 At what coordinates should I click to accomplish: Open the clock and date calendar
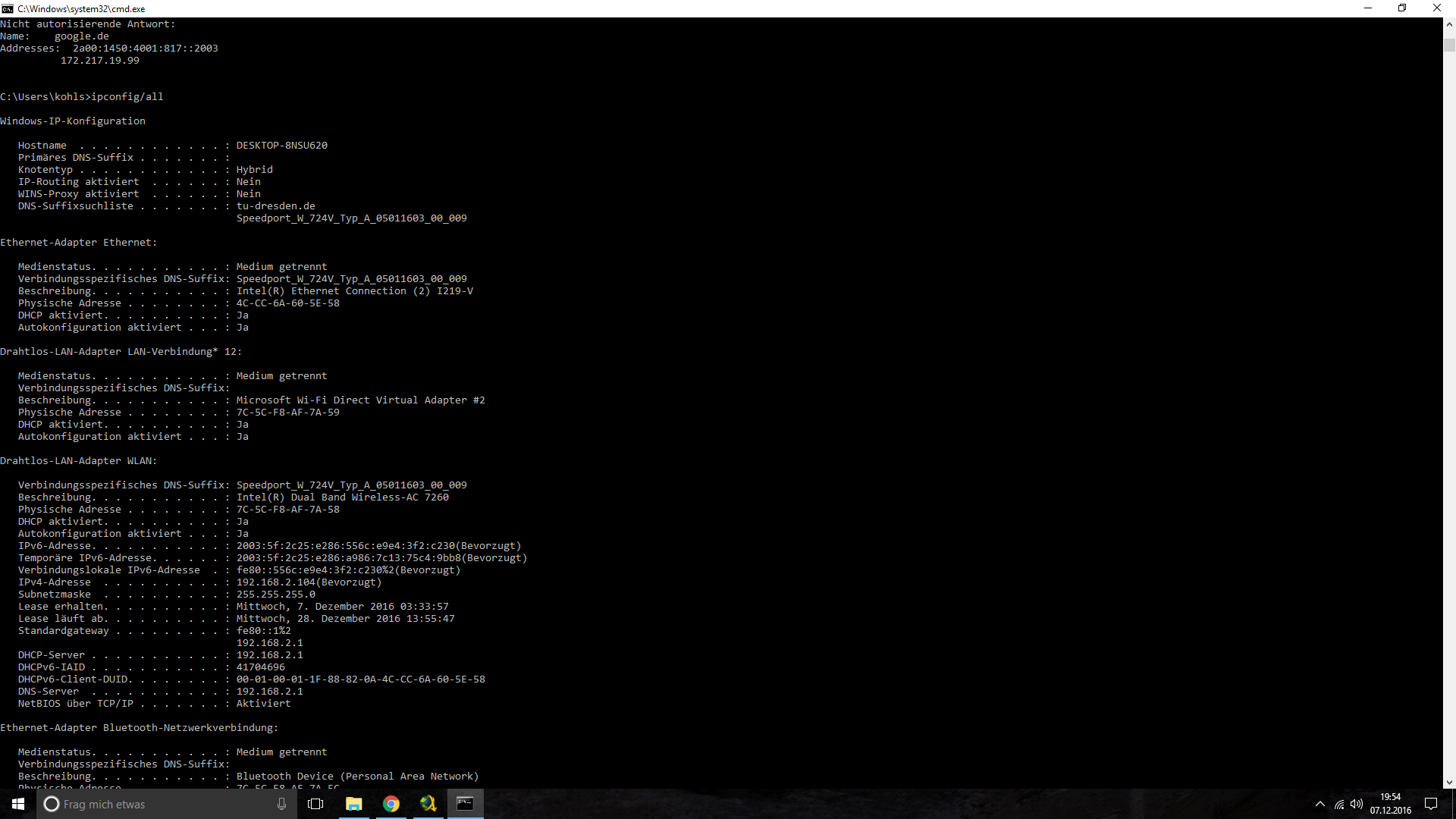pyautogui.click(x=1390, y=804)
